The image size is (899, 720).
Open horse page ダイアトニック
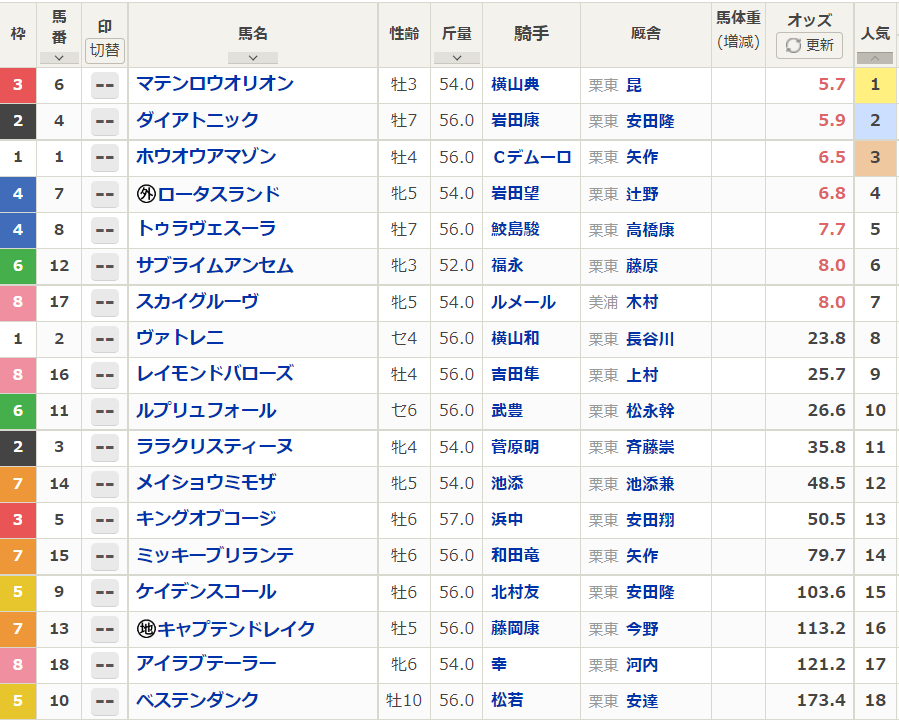pos(197,120)
